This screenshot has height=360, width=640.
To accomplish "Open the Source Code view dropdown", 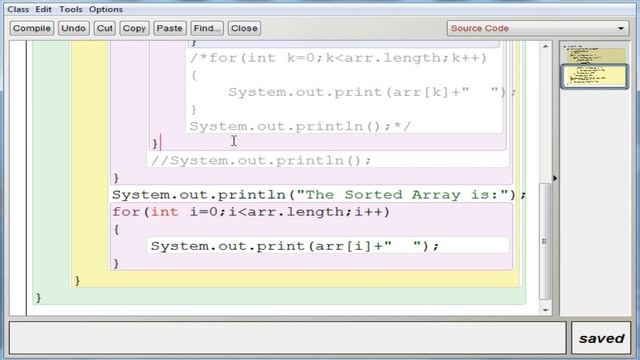I will pos(538,28).
